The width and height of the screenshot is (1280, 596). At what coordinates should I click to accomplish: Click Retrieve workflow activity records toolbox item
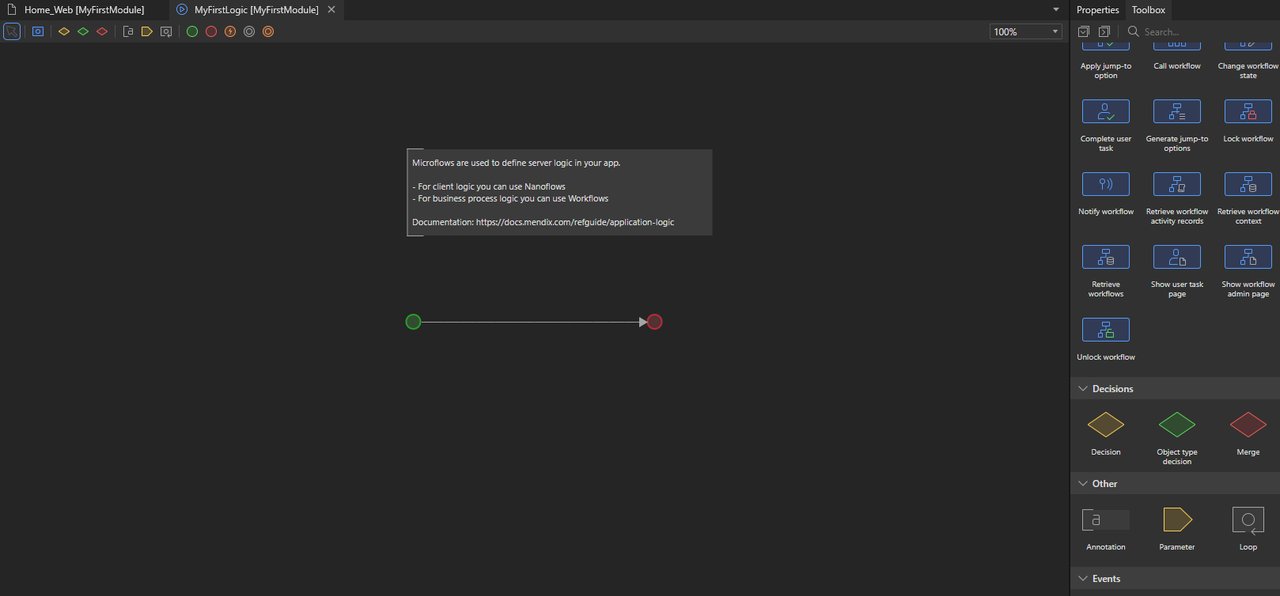[x=1177, y=184]
